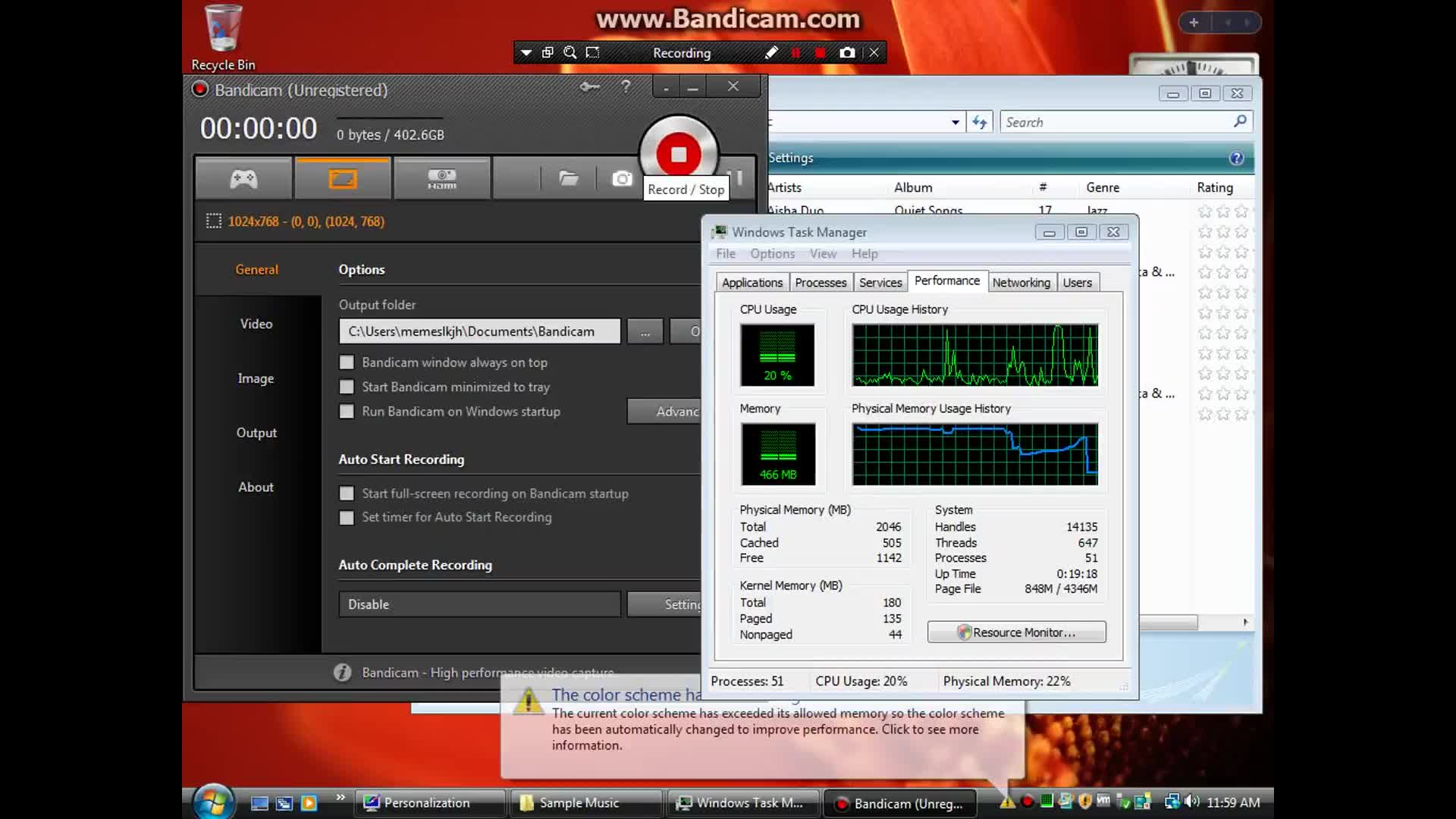Select the pencil drawing tool on the recording bar
This screenshot has height=819, width=1456.
click(771, 53)
